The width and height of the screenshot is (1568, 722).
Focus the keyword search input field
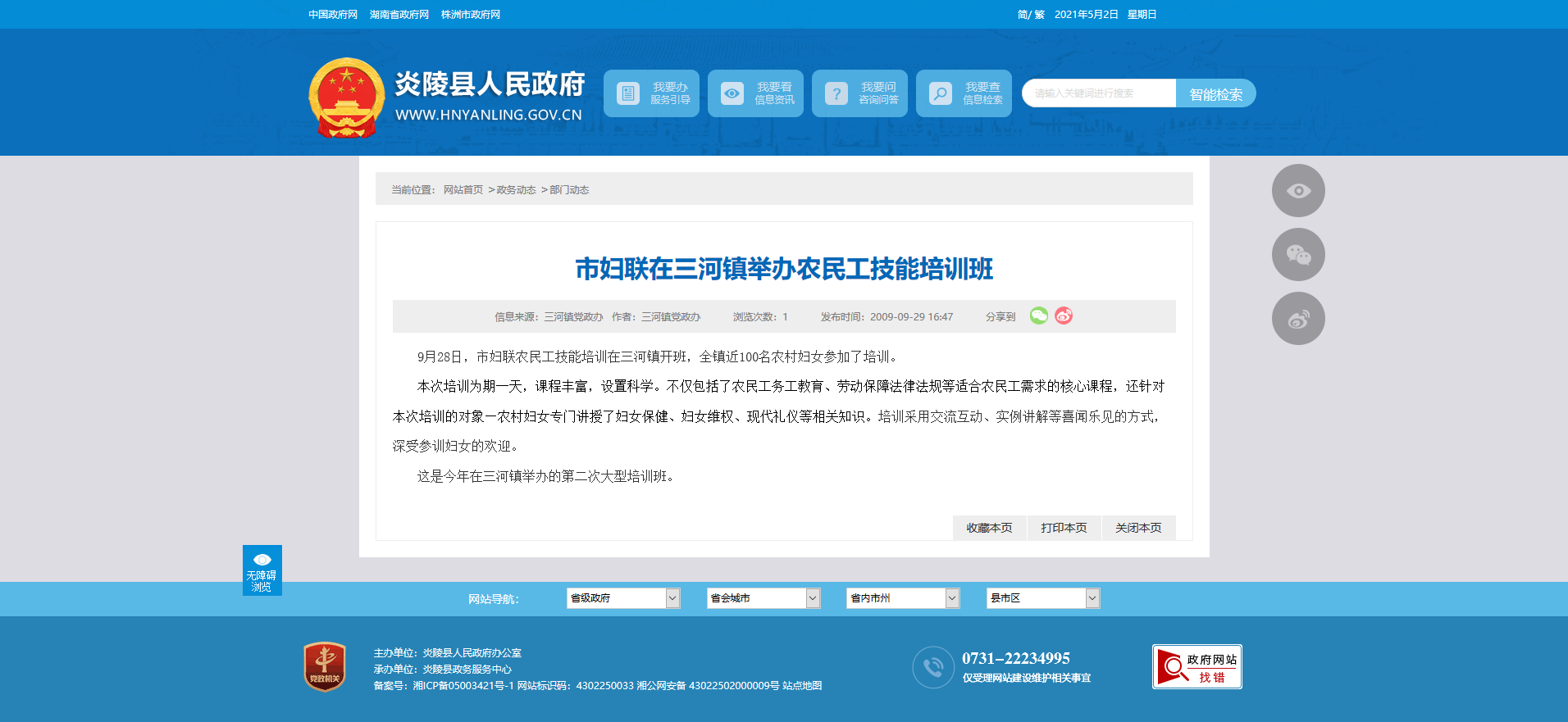click(x=1098, y=93)
